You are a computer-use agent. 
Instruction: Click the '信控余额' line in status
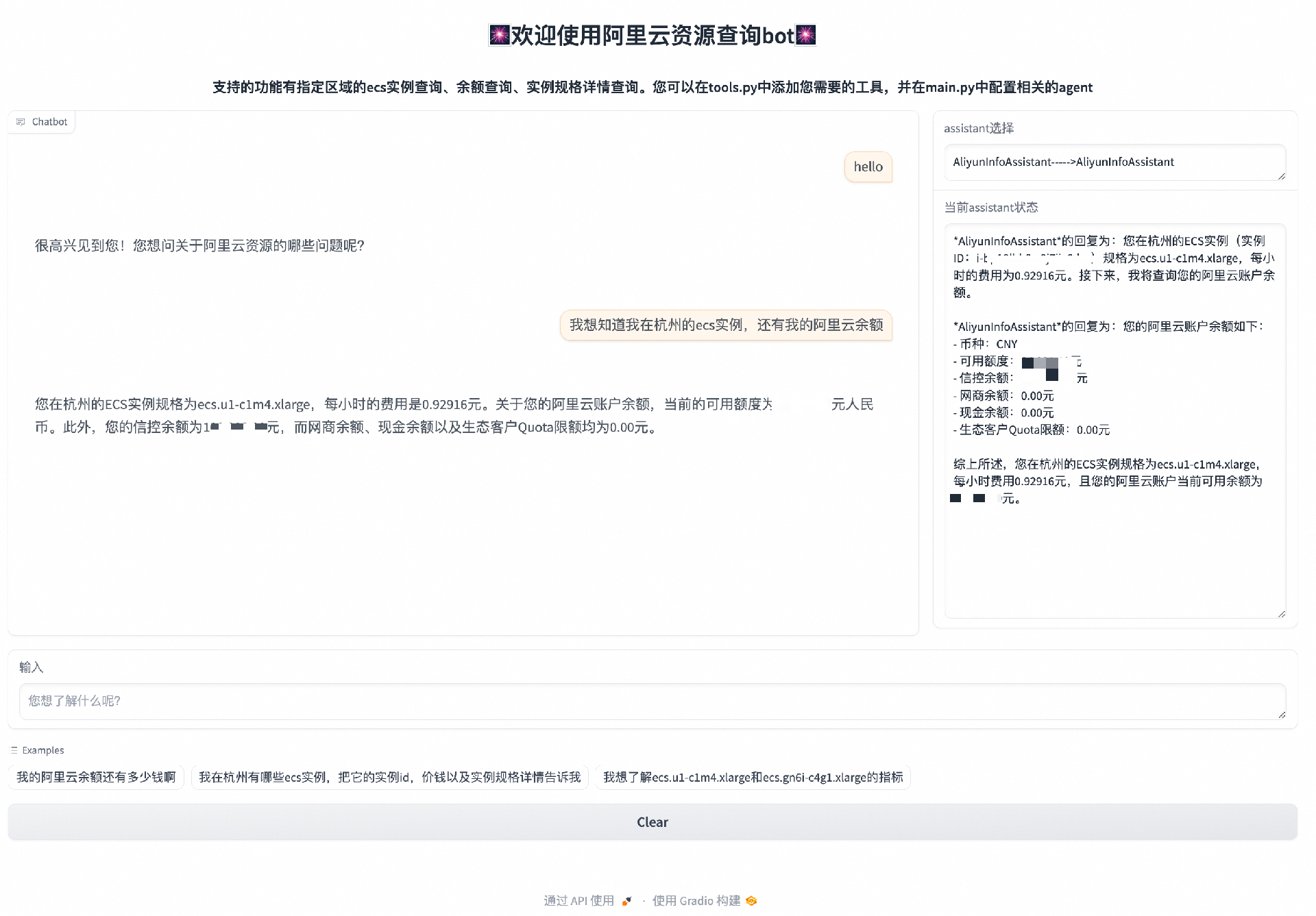point(1020,378)
